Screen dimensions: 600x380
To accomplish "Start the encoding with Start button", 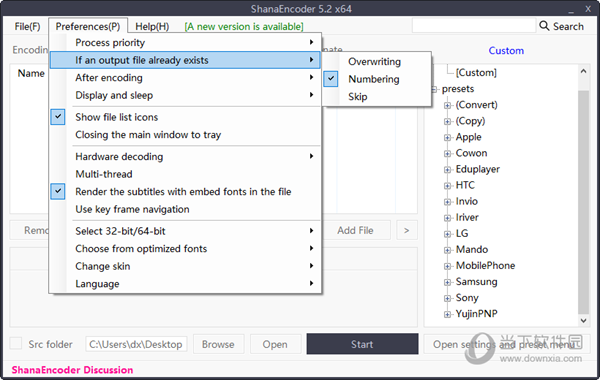I will [362, 344].
